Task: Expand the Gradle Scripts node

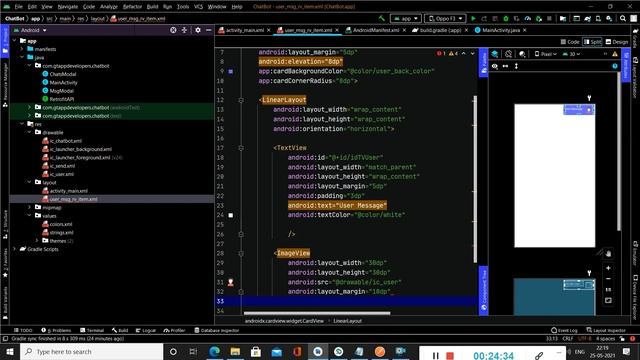Action: [15, 249]
